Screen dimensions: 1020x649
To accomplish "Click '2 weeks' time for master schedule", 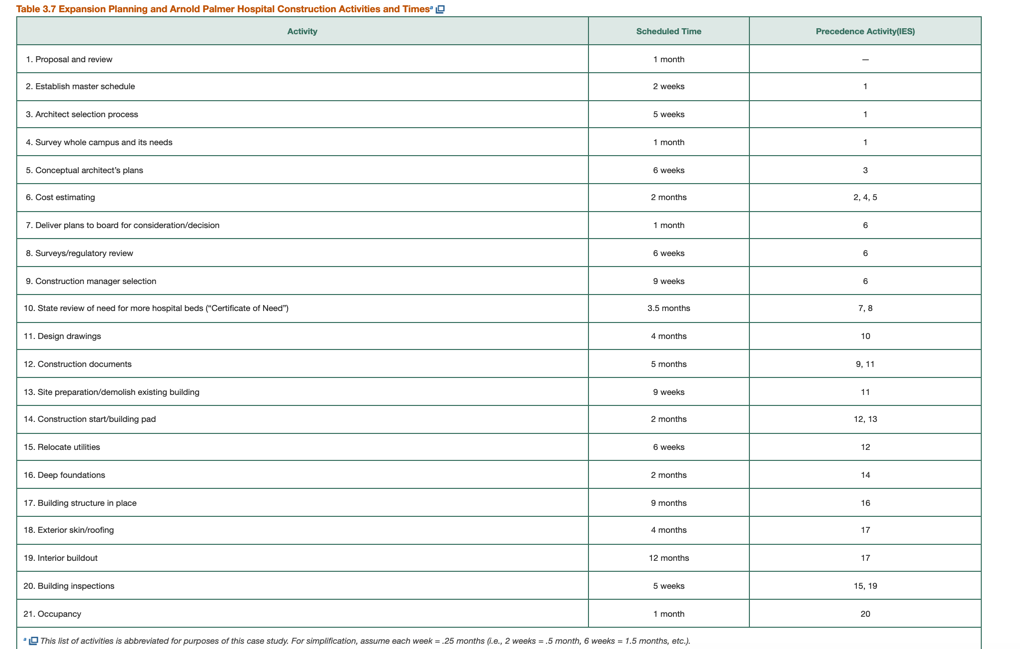I will [x=669, y=86].
